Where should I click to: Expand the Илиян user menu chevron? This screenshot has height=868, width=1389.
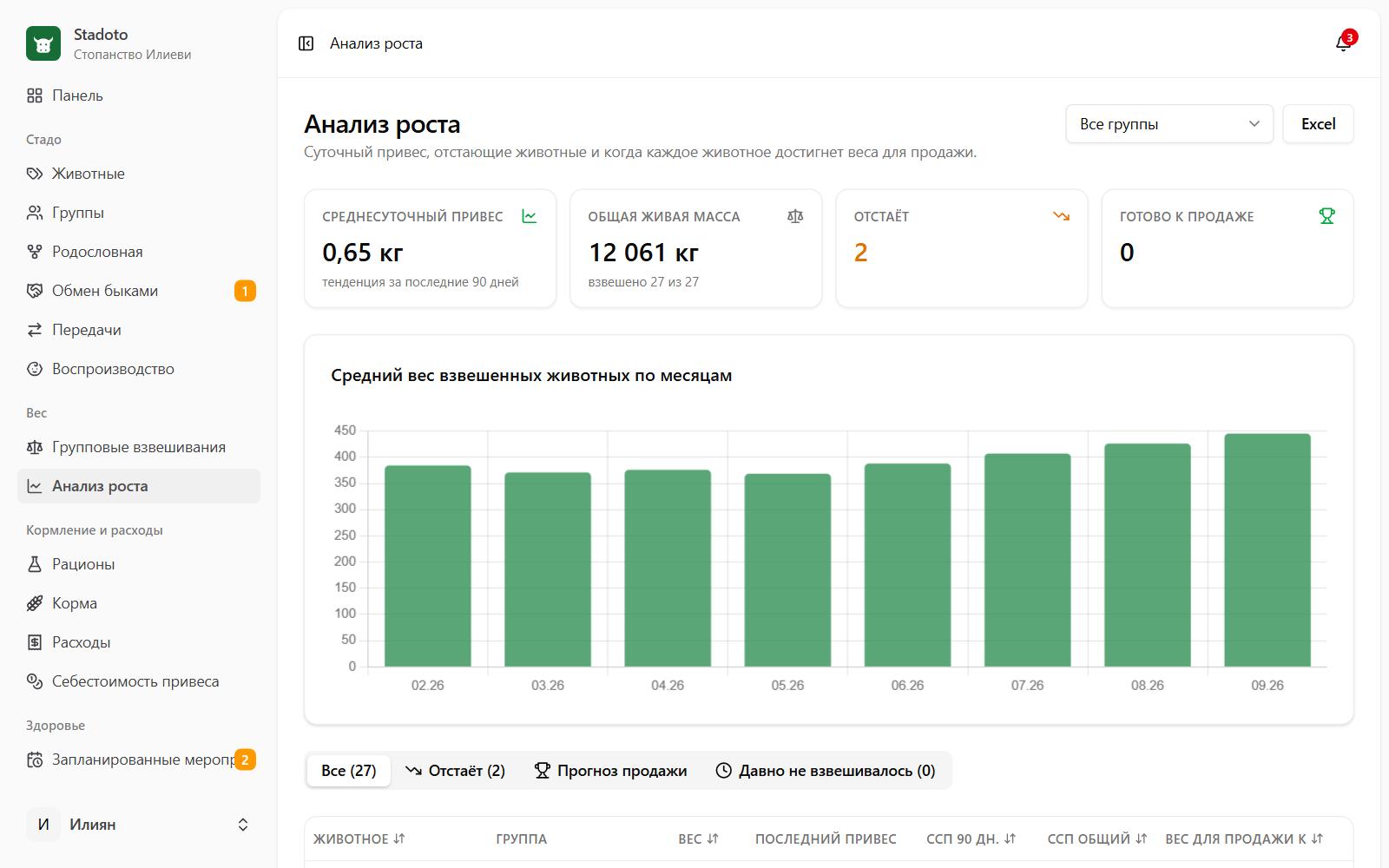tap(243, 825)
